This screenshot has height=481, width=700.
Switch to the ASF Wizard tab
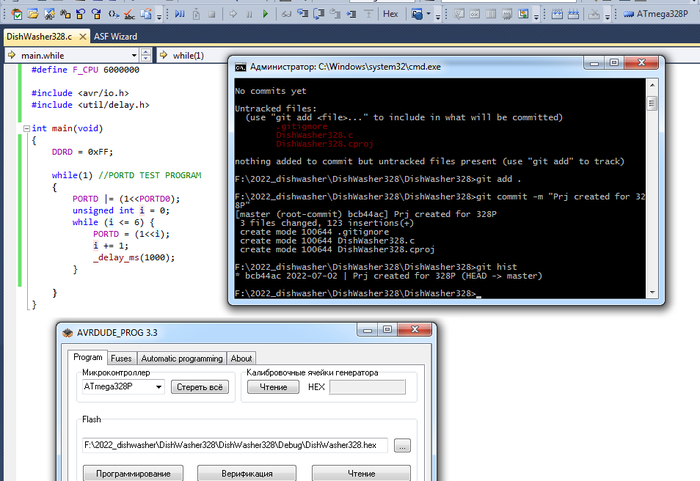tap(115, 36)
